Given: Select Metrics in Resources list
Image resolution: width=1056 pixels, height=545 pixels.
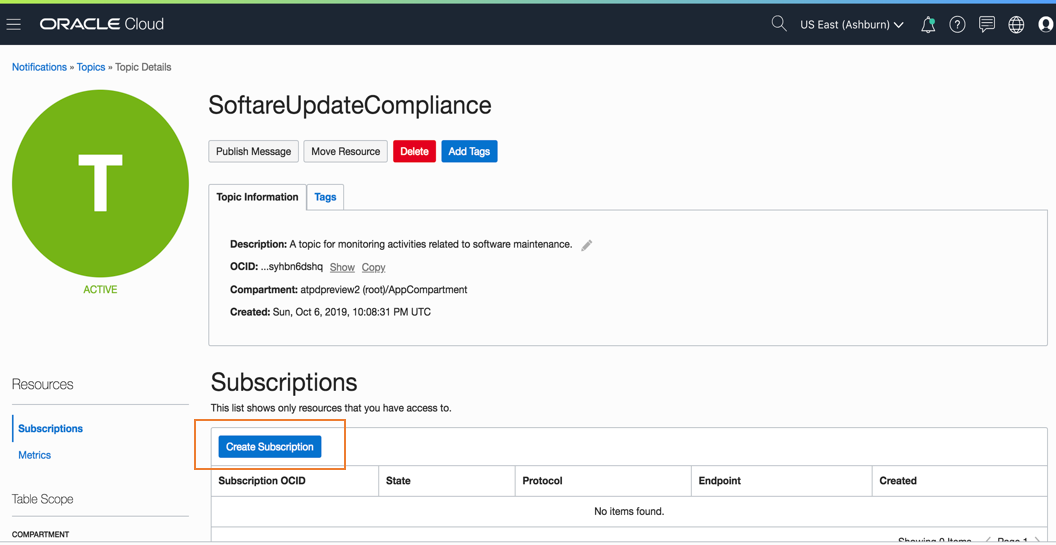Looking at the screenshot, I should click(34, 455).
